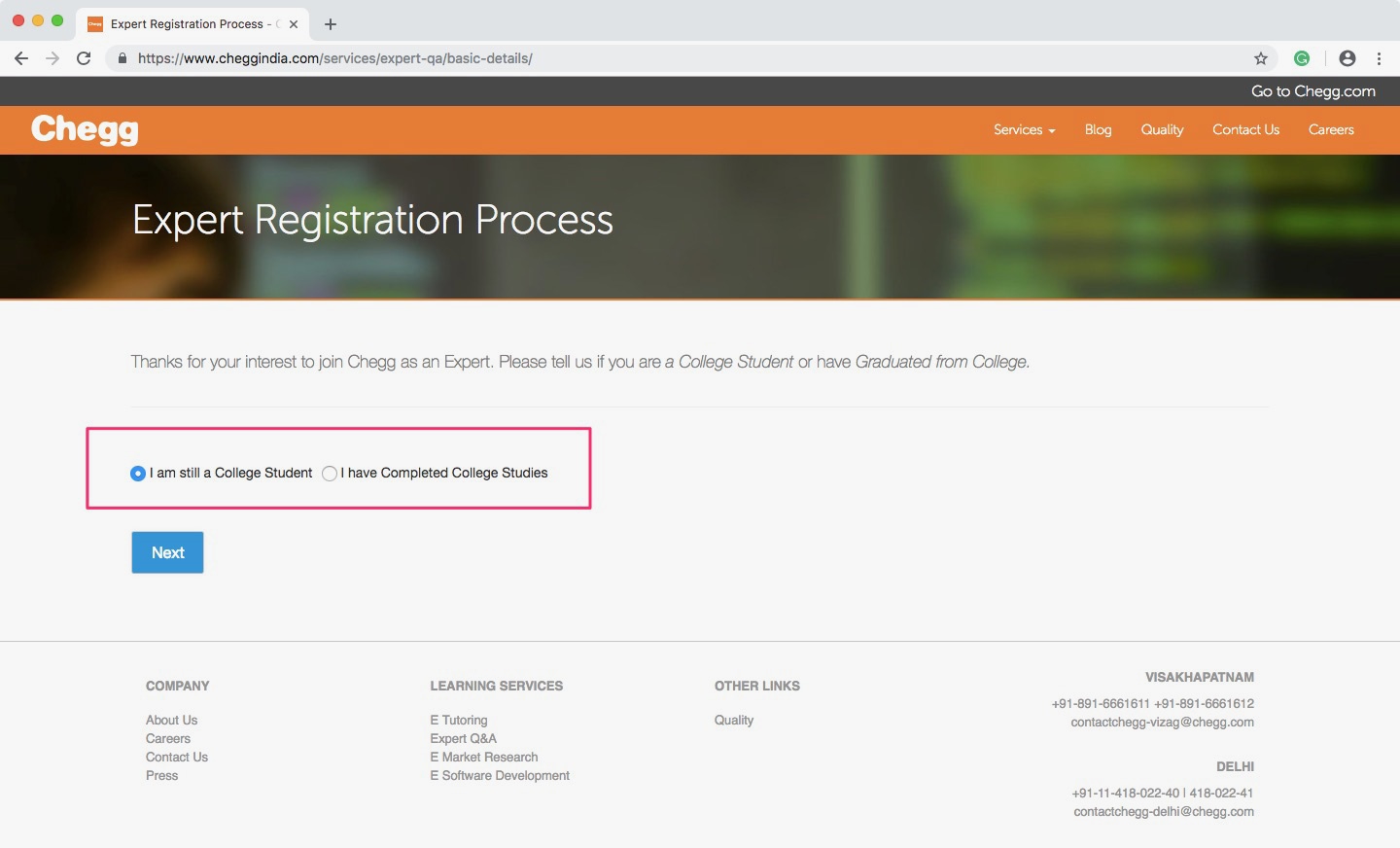Click the Next button
This screenshot has width=1400, height=848.
click(x=167, y=552)
